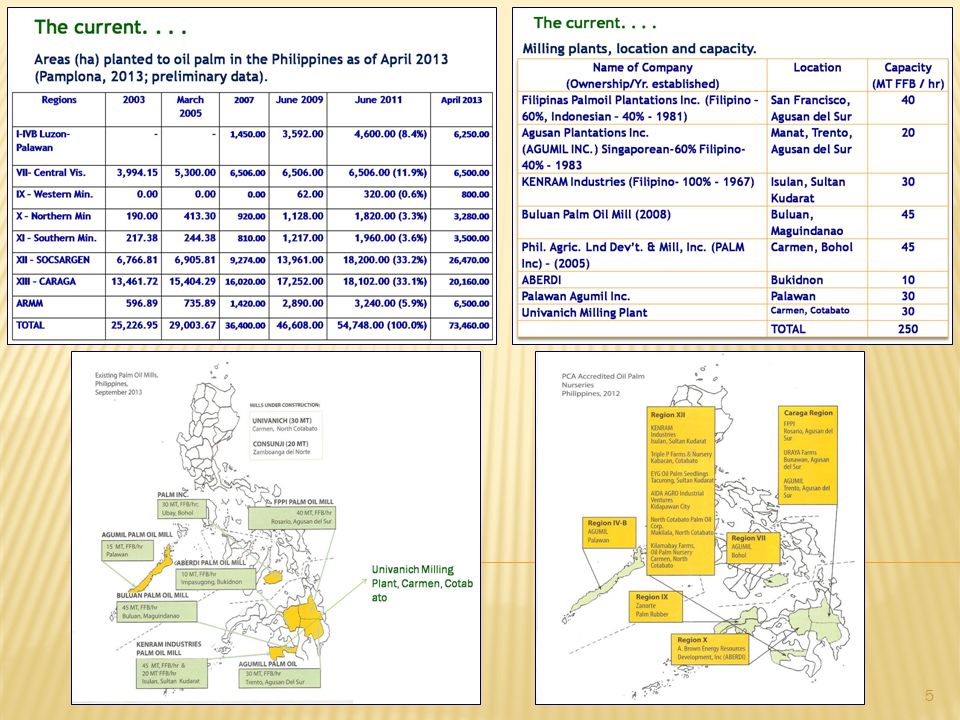Select the 'ABERDI' company row
Viewport: 960px width, 720px height.
pos(541,280)
